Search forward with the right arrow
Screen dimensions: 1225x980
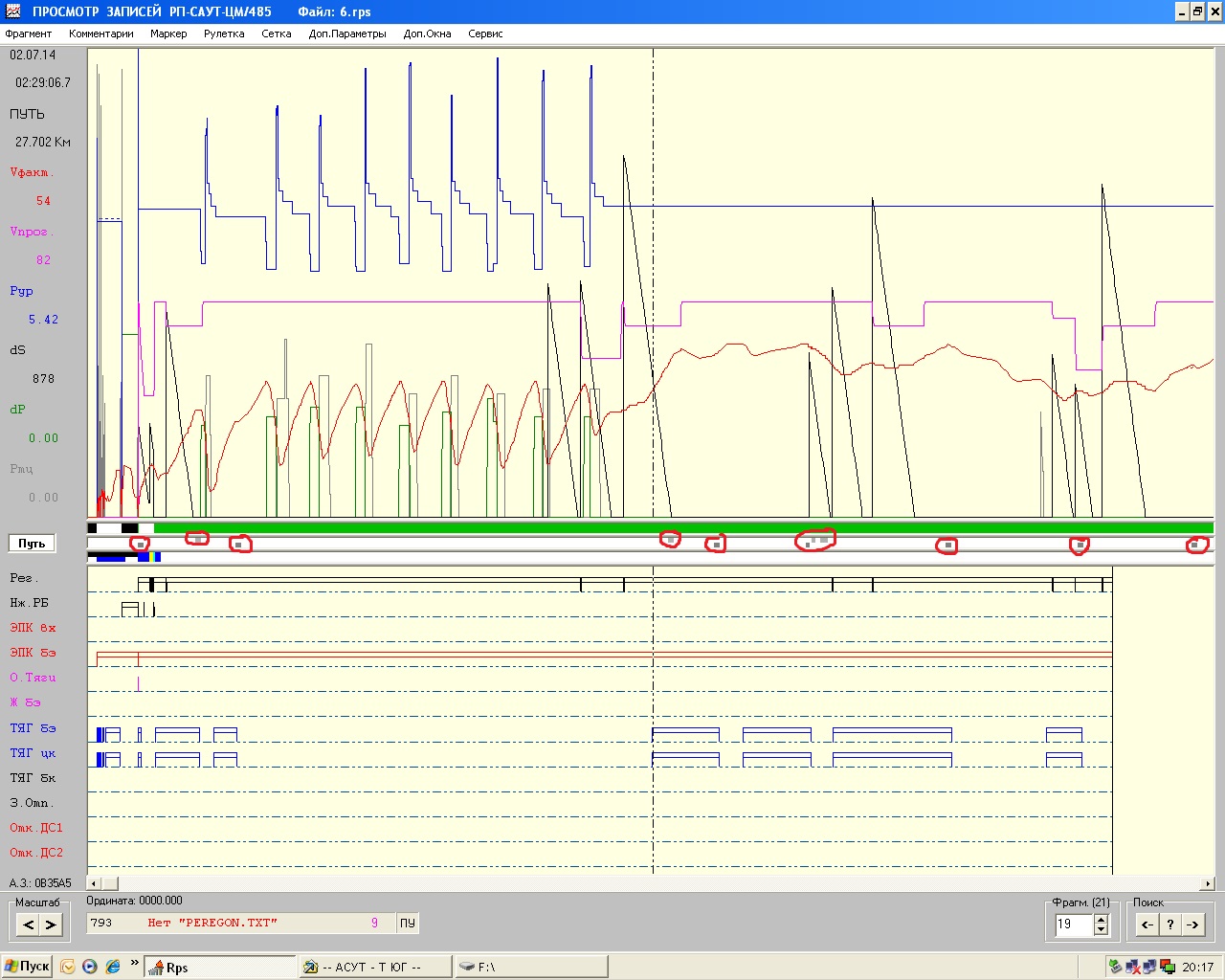[1192, 924]
